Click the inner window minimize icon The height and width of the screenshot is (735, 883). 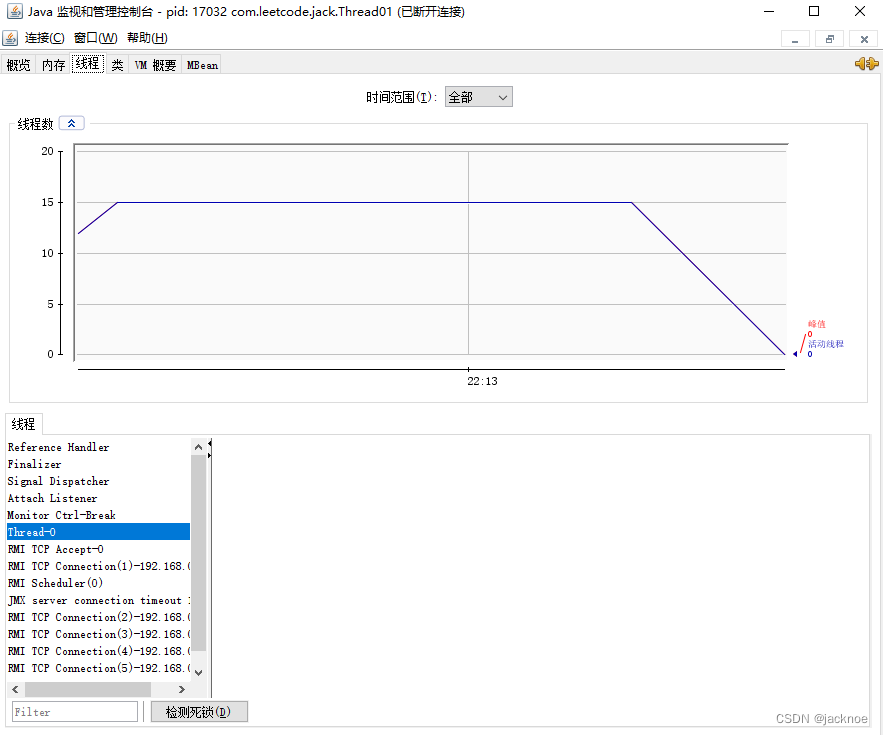[x=797, y=38]
